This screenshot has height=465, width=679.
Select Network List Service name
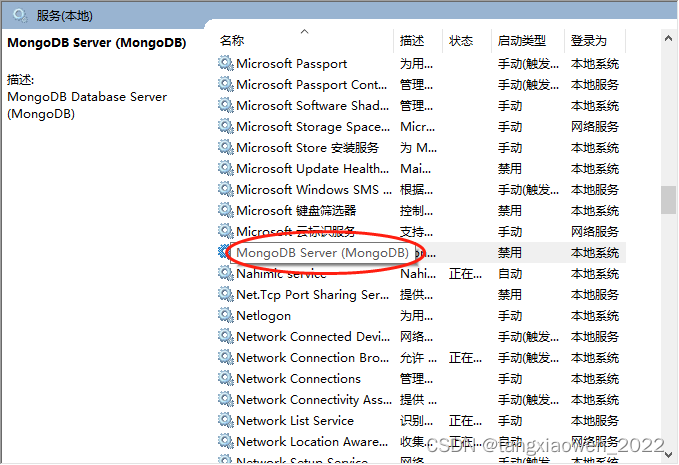click(295, 420)
